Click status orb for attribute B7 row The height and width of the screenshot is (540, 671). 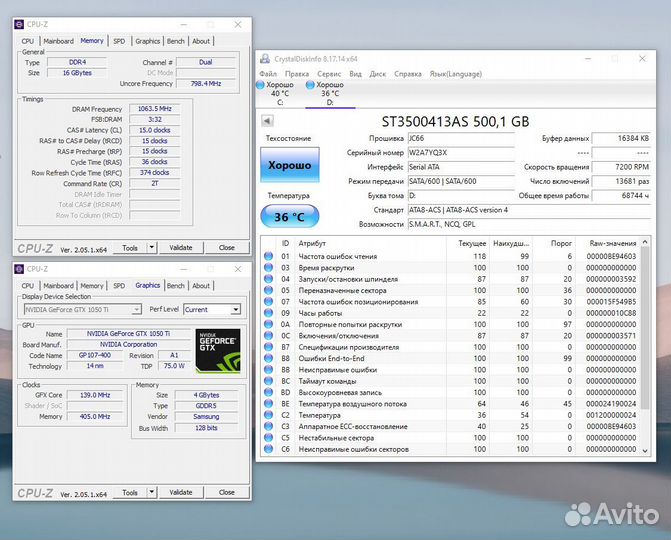pyautogui.click(x=268, y=347)
